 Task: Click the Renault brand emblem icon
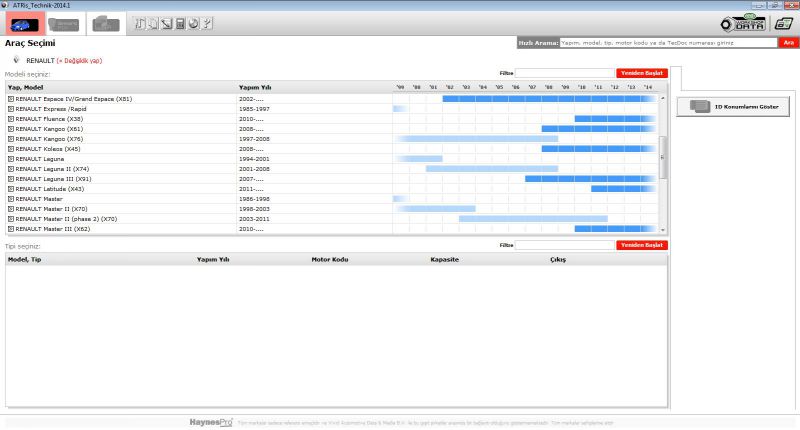click(16, 60)
